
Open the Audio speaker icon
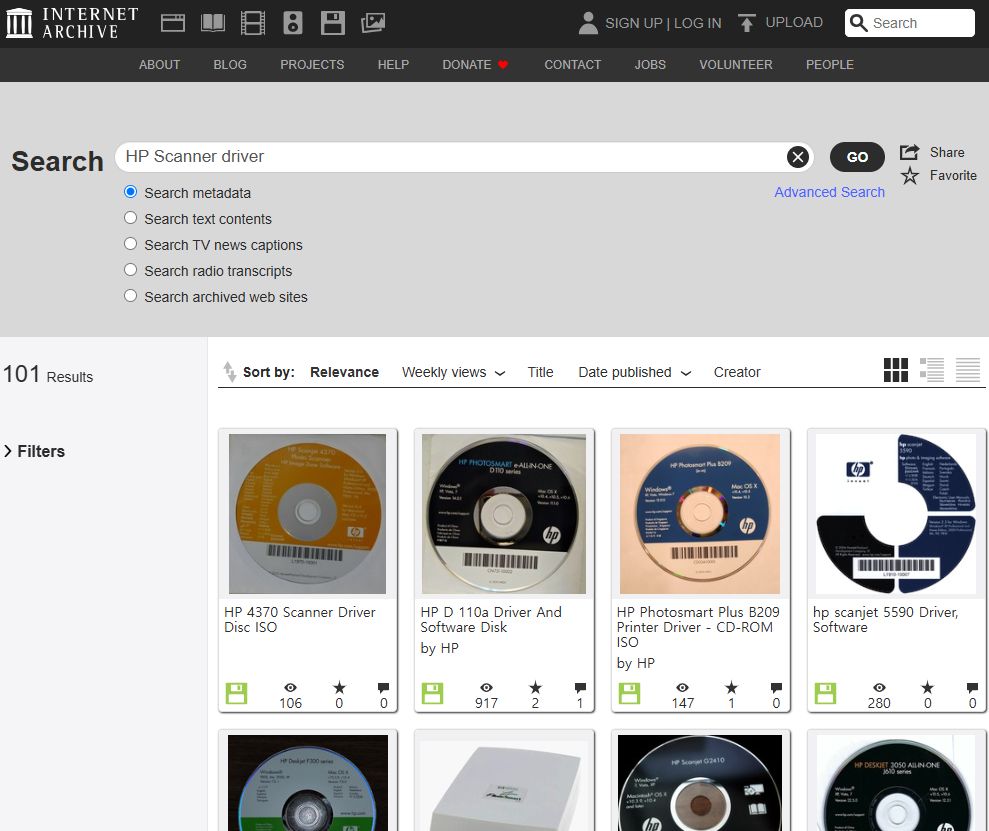(293, 23)
